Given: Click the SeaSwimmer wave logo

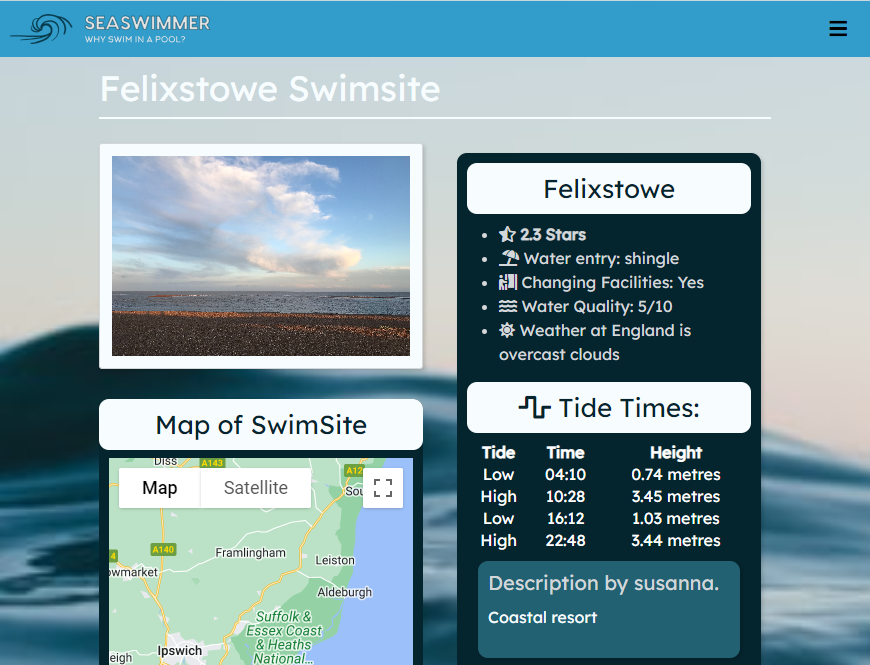Looking at the screenshot, I should (42, 28).
